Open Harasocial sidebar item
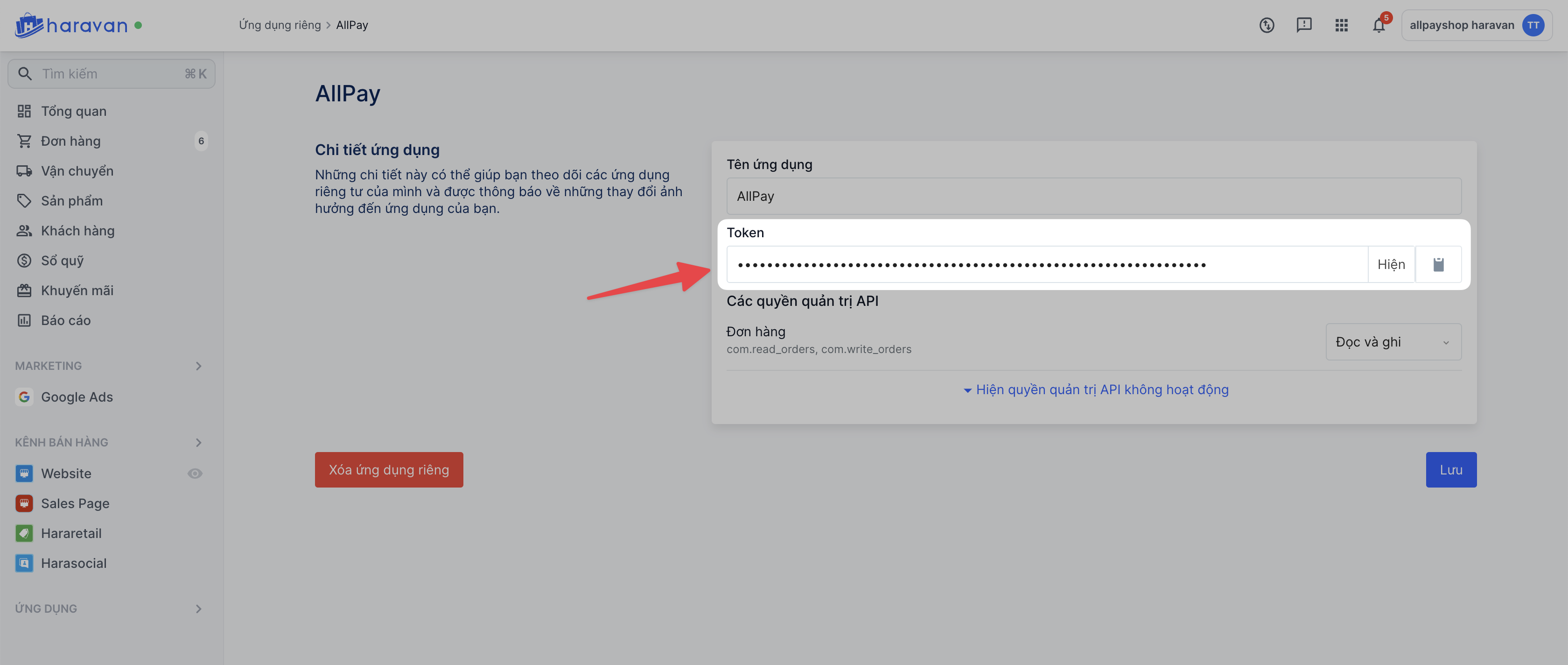The image size is (1568, 665). [x=74, y=563]
